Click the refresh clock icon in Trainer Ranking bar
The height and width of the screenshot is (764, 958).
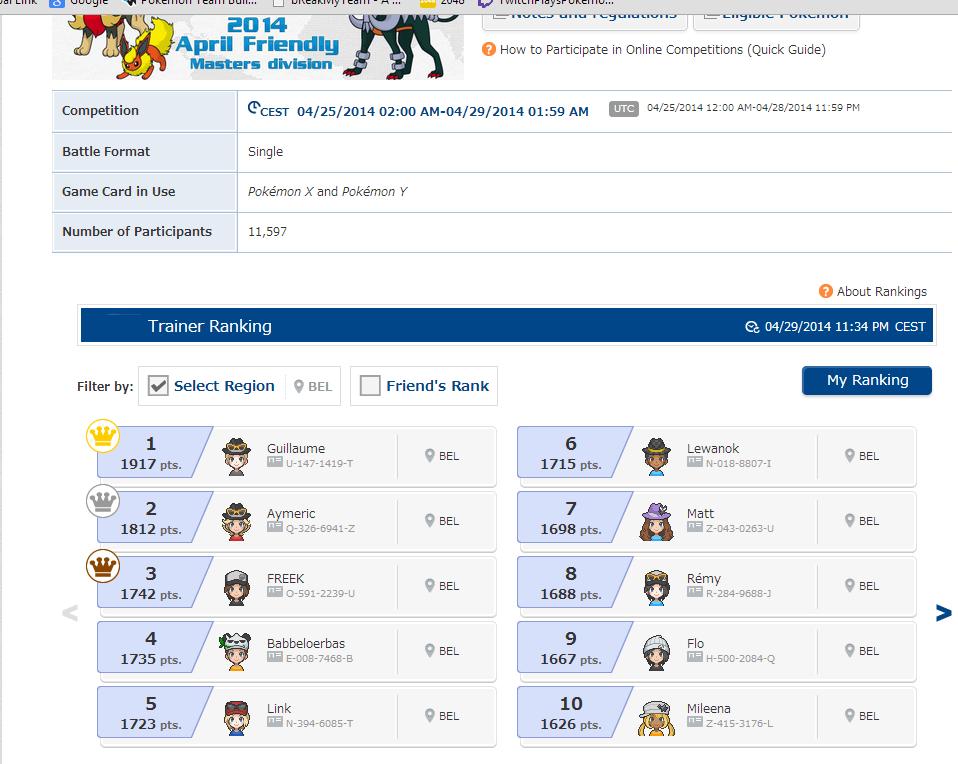pos(752,327)
